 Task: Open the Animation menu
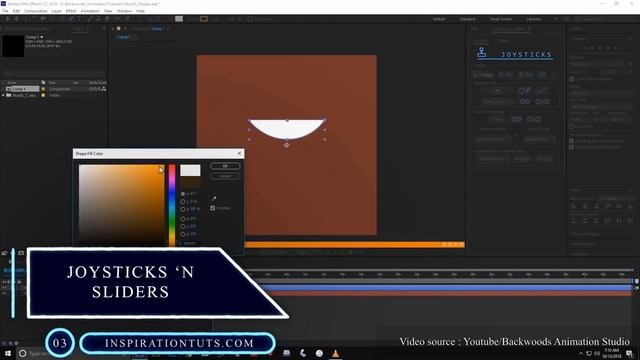90,11
